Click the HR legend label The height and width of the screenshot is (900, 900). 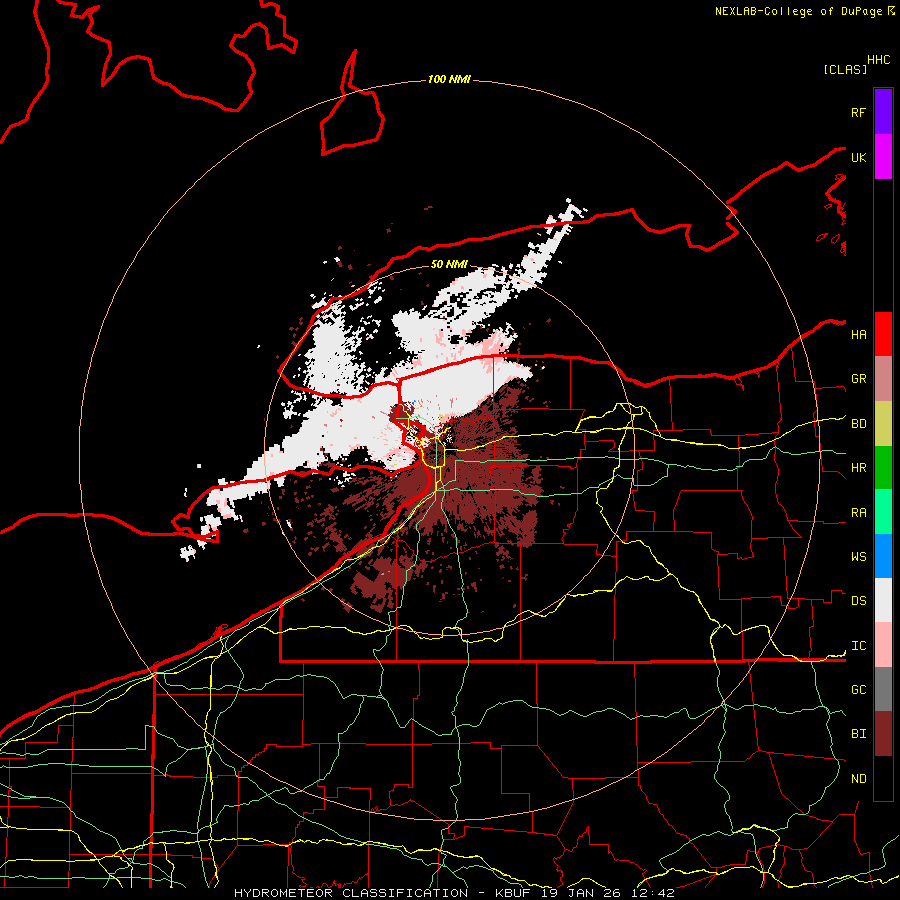pyautogui.click(x=859, y=468)
